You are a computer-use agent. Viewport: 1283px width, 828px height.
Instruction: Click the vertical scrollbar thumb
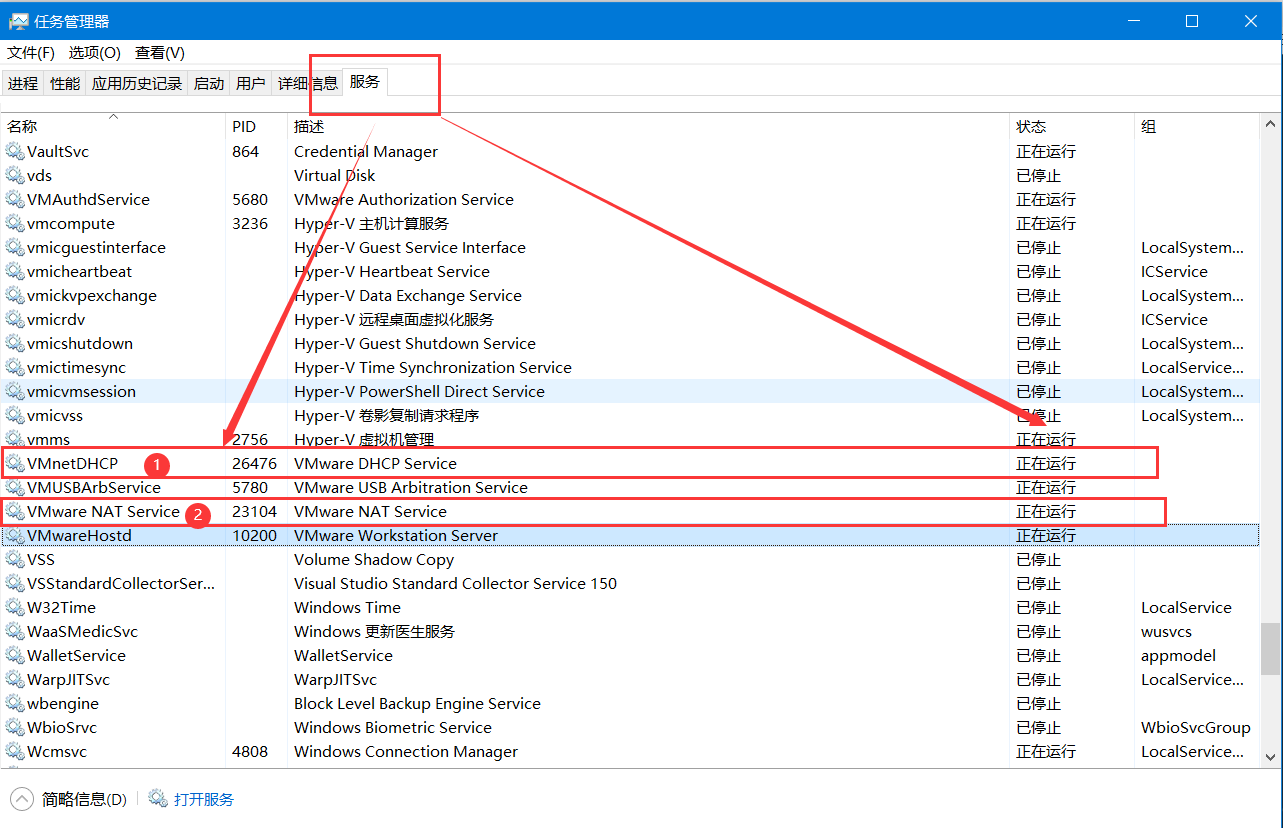point(1270,649)
